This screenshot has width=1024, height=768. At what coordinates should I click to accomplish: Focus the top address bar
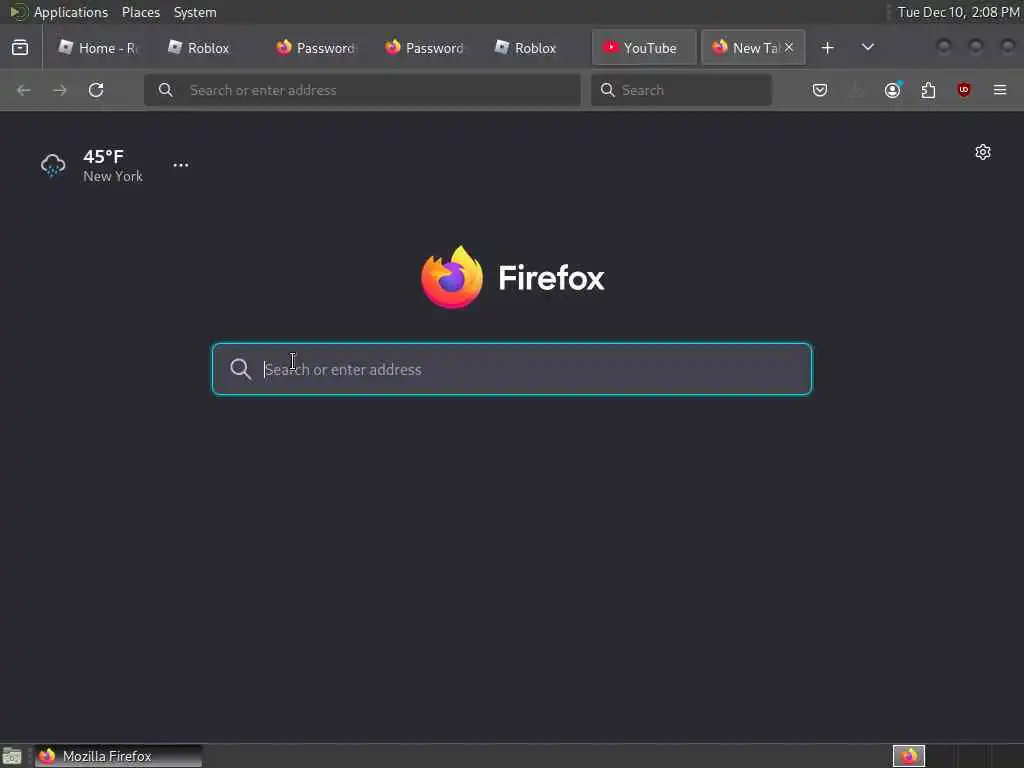pyautogui.click(x=362, y=90)
